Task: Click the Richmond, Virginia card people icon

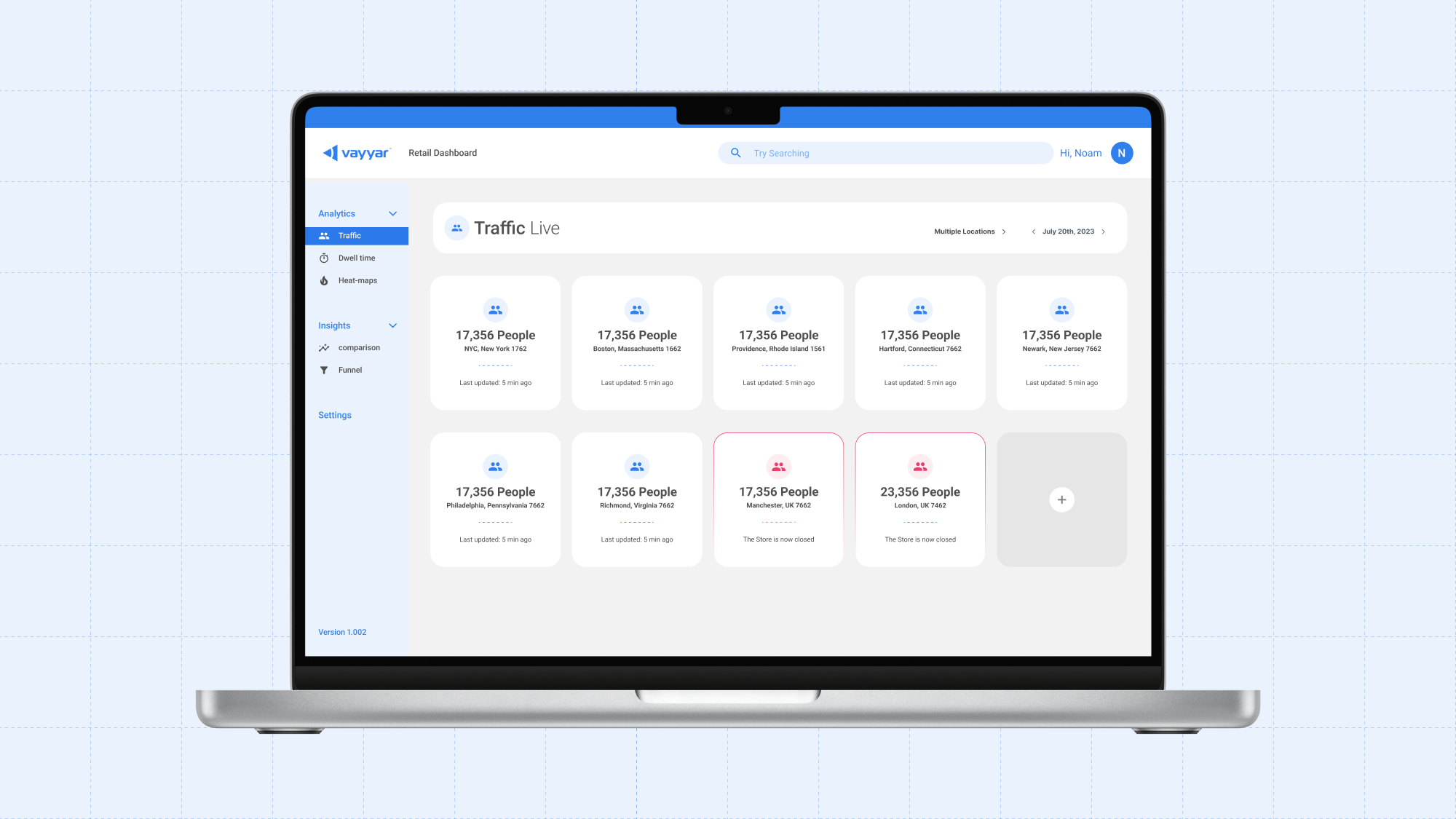Action: [x=637, y=466]
